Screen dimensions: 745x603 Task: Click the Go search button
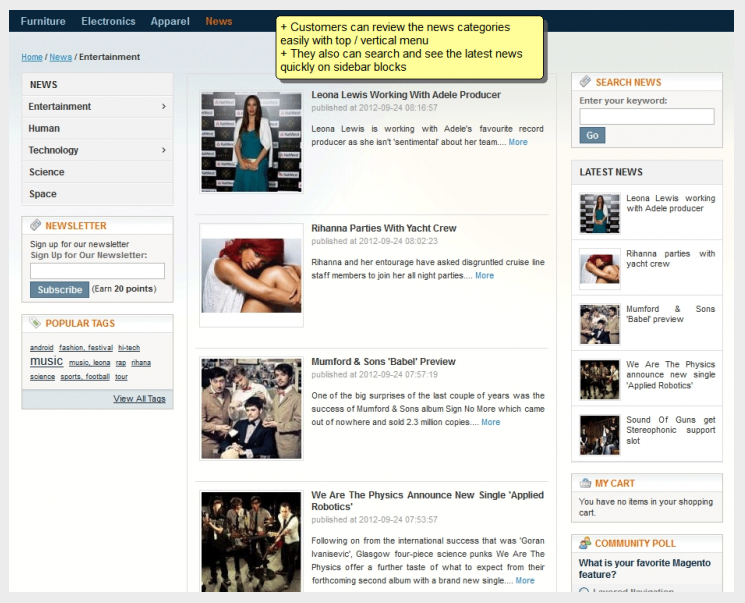(x=592, y=135)
